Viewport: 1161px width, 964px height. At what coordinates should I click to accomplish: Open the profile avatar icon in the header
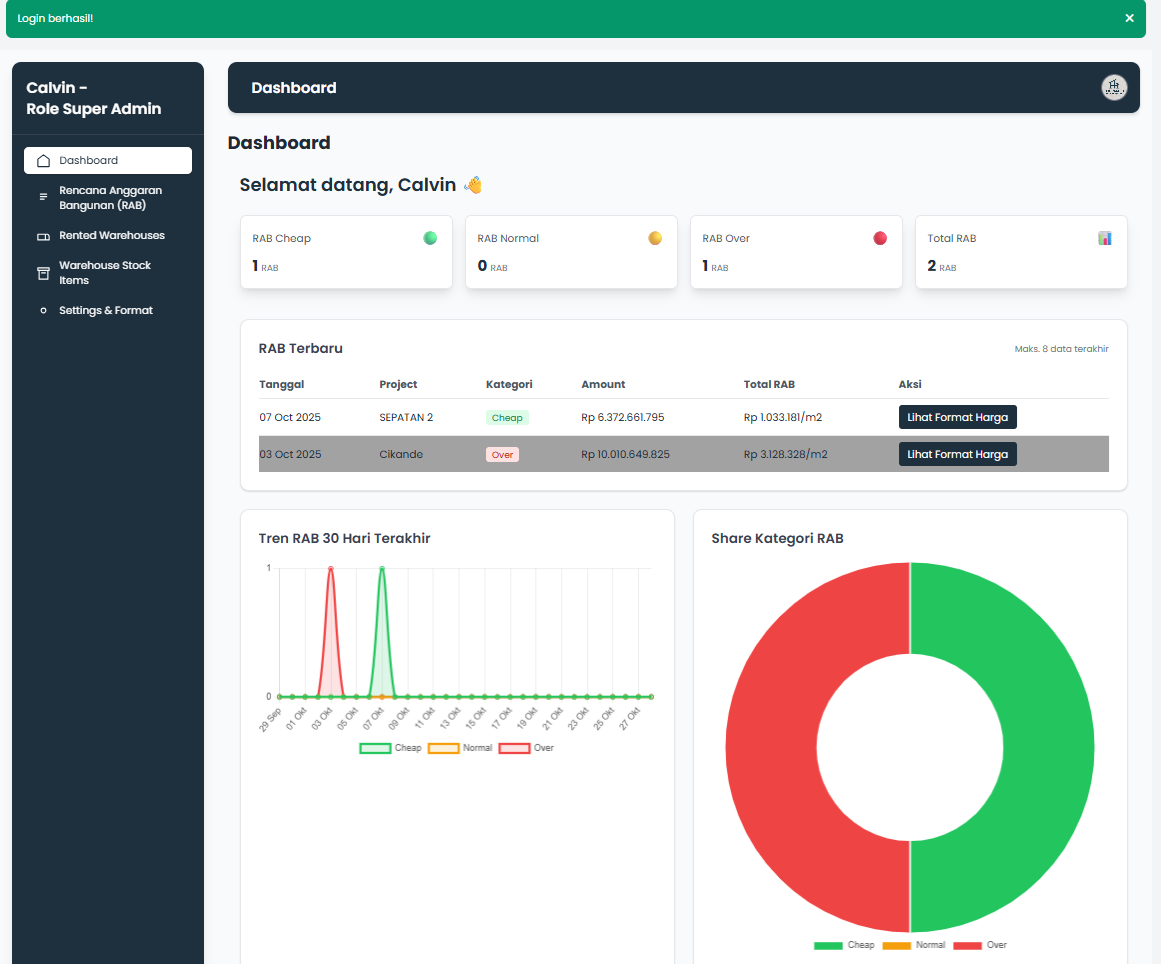pos(1114,87)
